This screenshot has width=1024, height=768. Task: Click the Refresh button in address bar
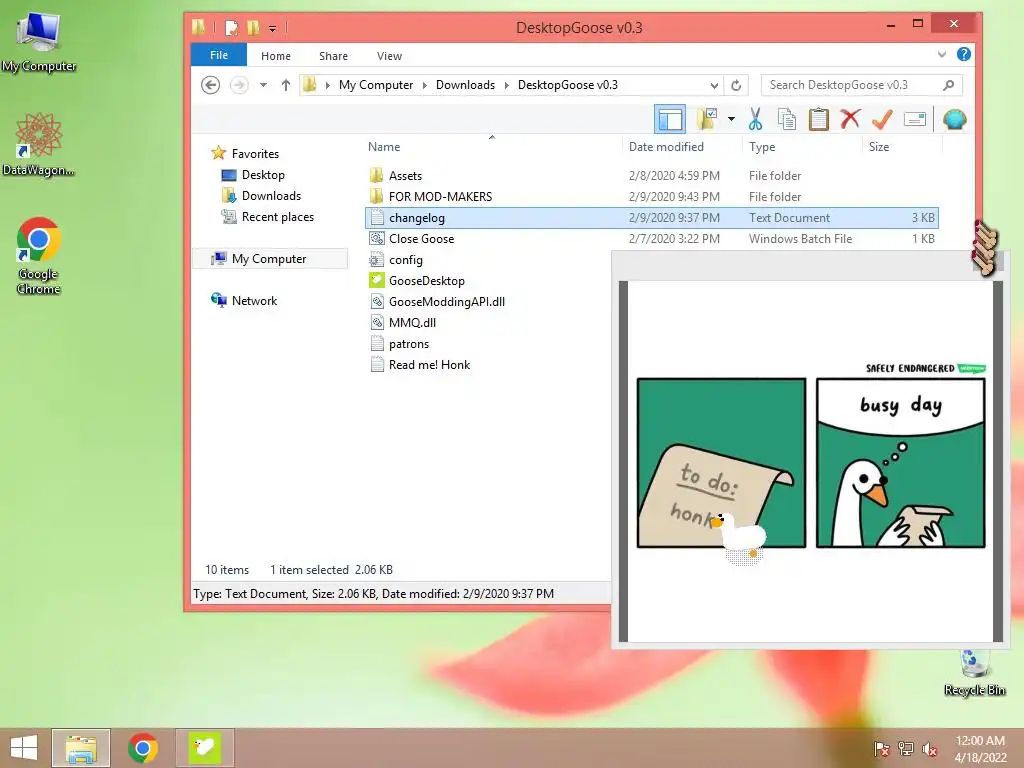click(736, 85)
